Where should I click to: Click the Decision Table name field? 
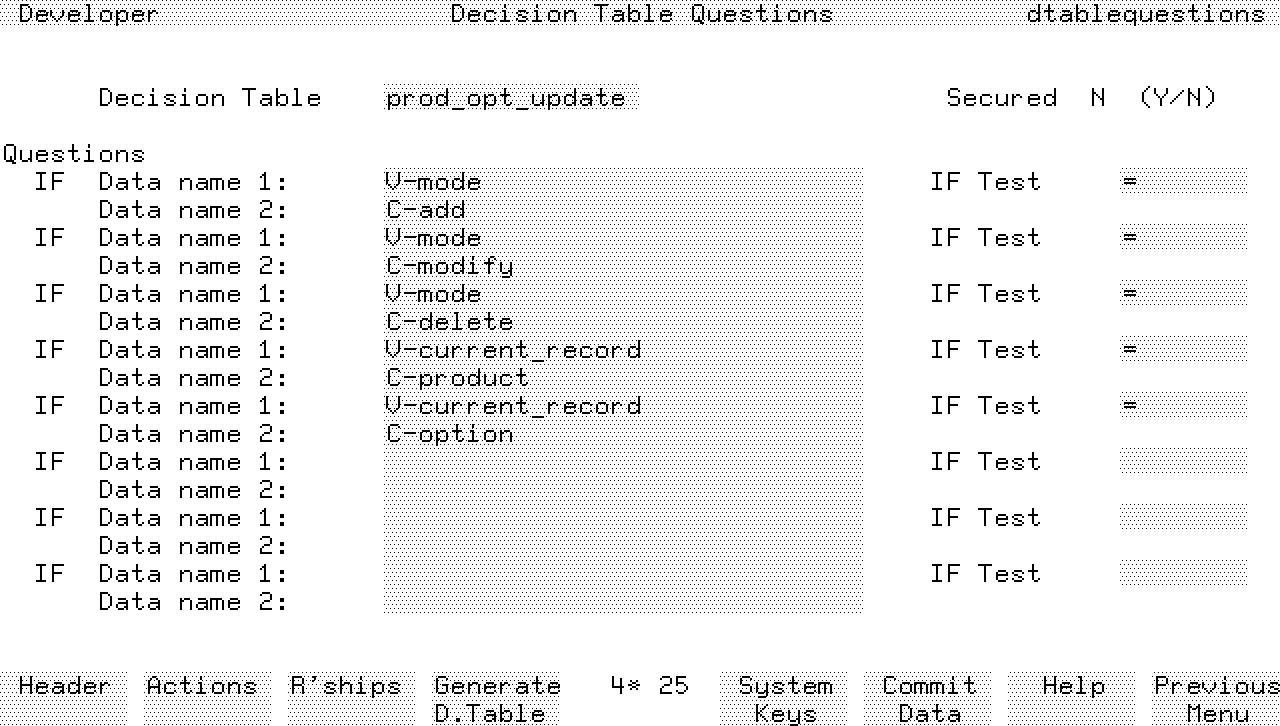pyautogui.click(x=510, y=98)
